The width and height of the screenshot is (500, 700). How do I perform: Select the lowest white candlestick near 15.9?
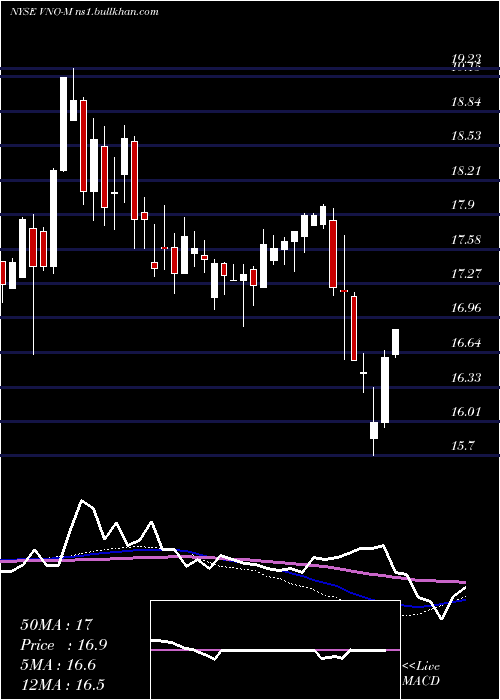[x=374, y=430]
